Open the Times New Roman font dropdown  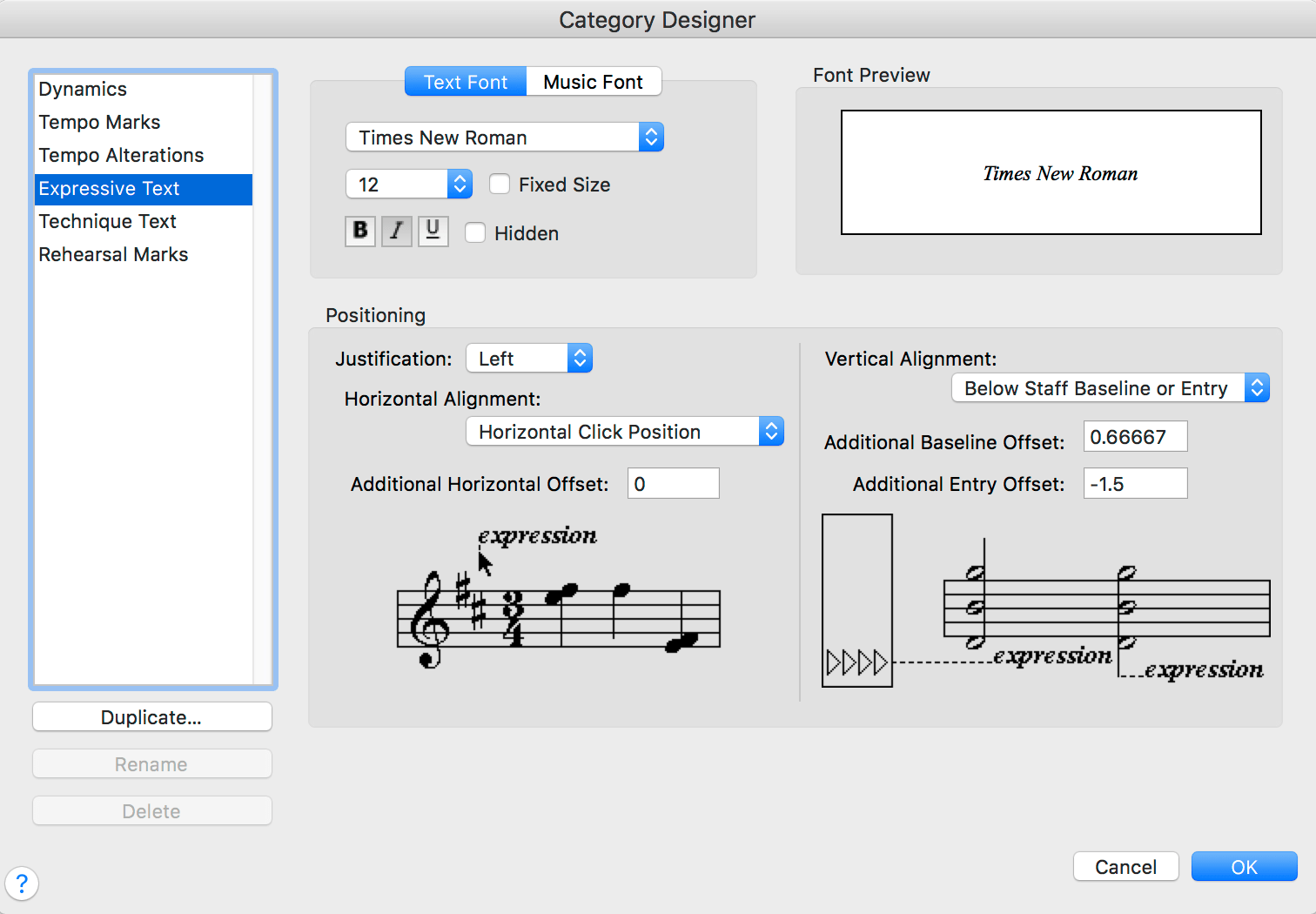click(651, 137)
